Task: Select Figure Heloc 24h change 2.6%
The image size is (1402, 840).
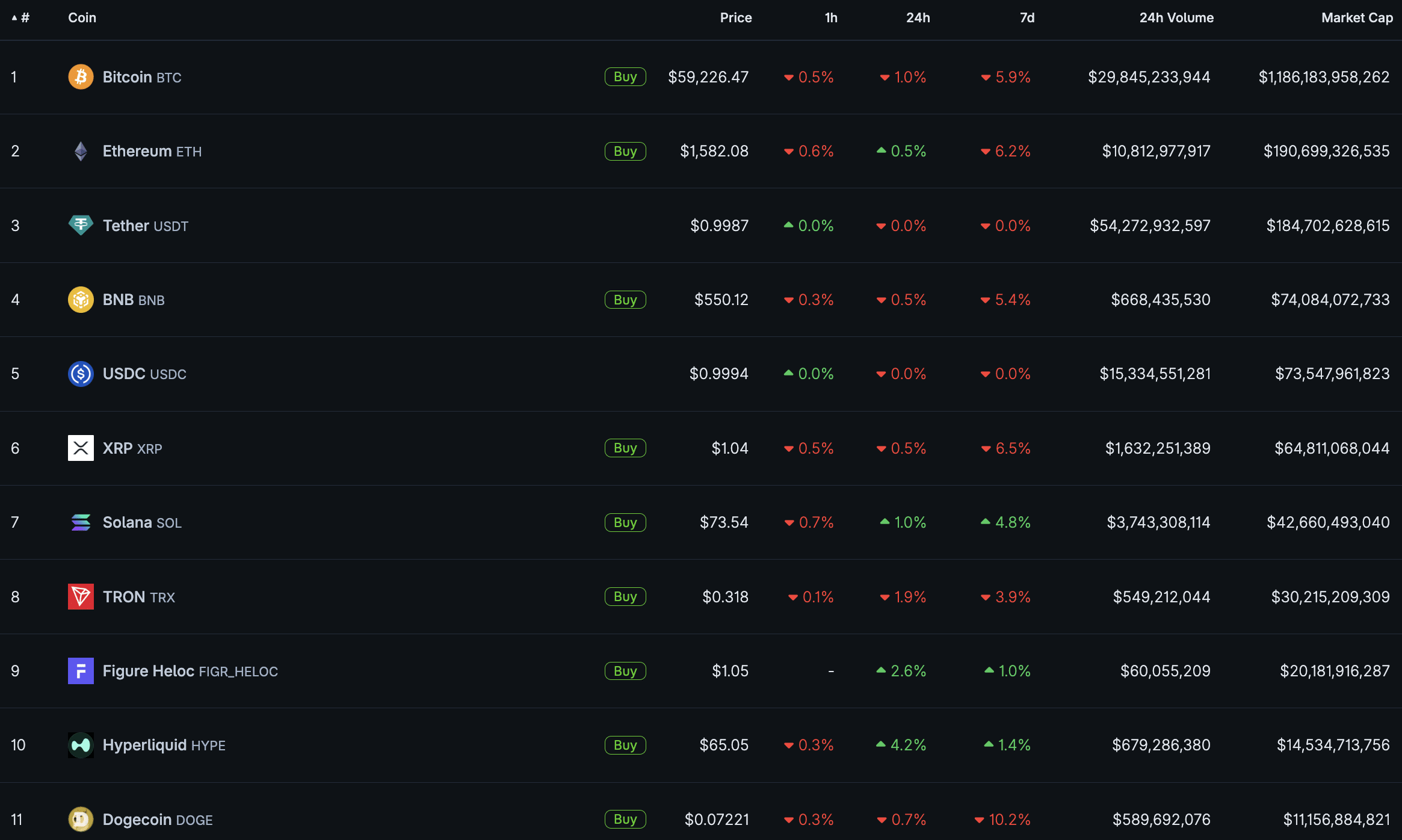Action: coord(901,671)
